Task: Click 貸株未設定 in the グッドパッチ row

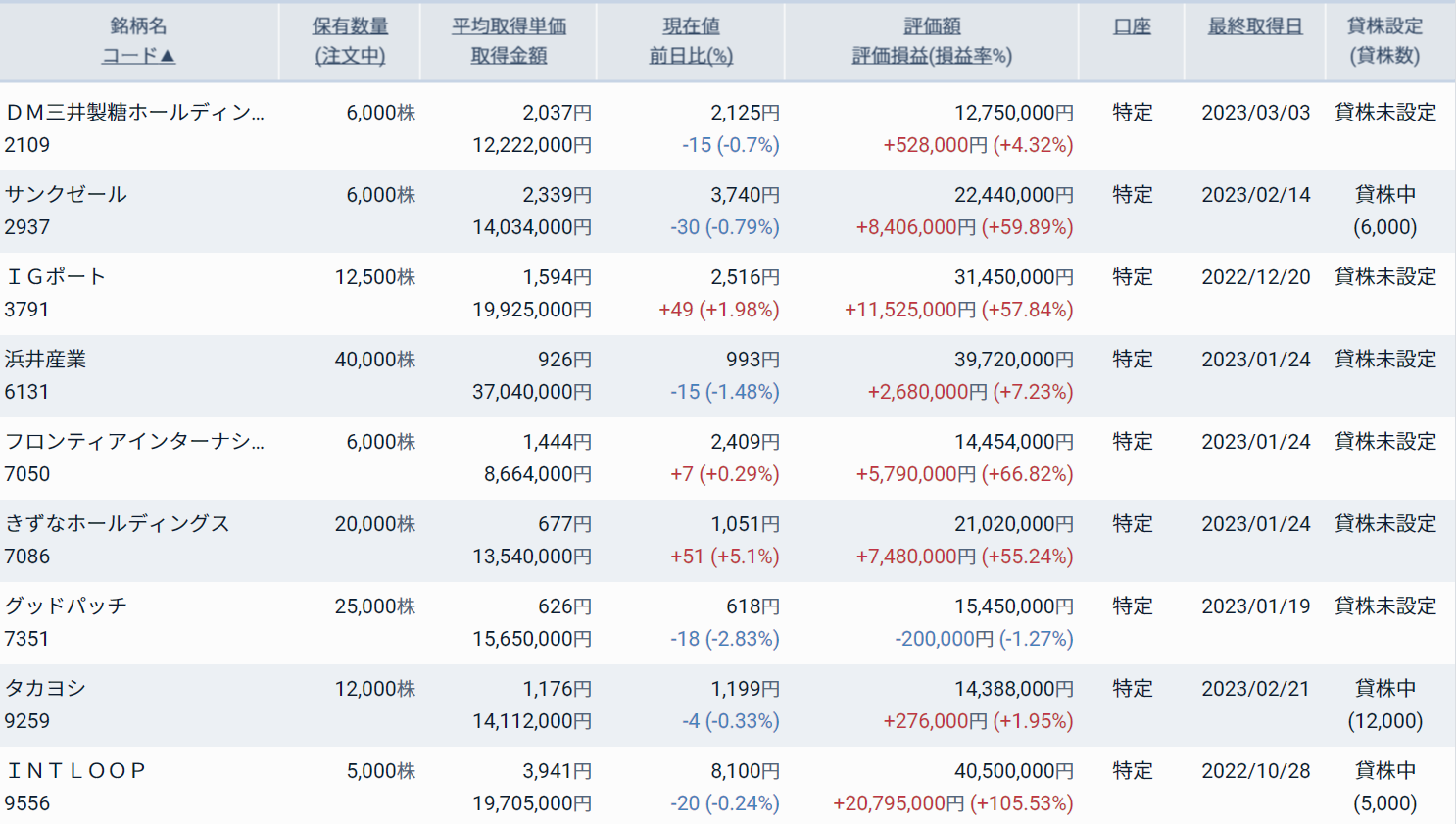Action: coord(1385,606)
